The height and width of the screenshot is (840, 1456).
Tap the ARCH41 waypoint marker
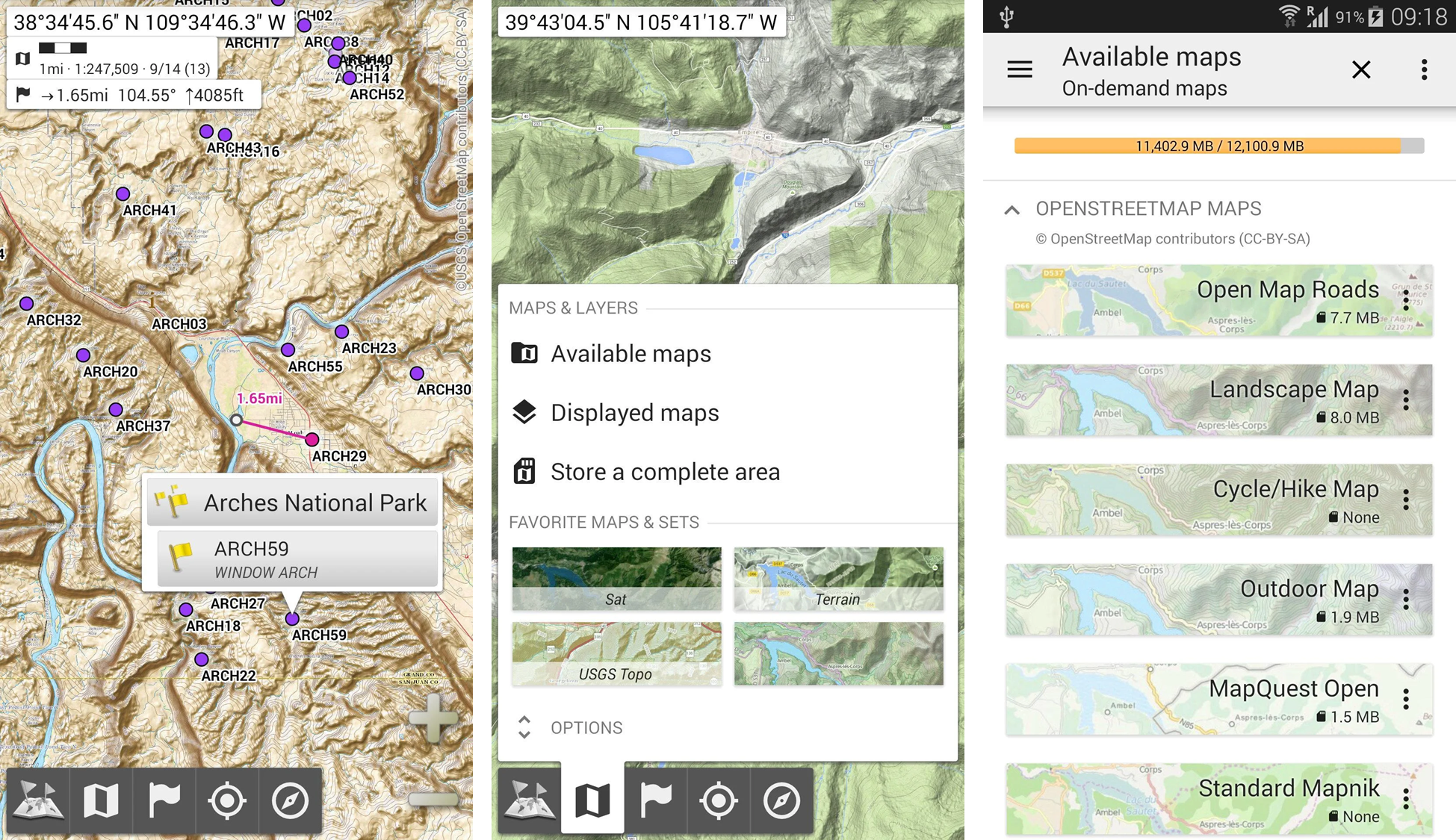coord(123,194)
